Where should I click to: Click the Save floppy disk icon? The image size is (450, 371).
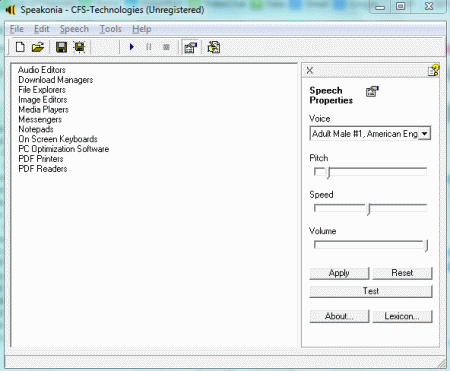point(61,47)
